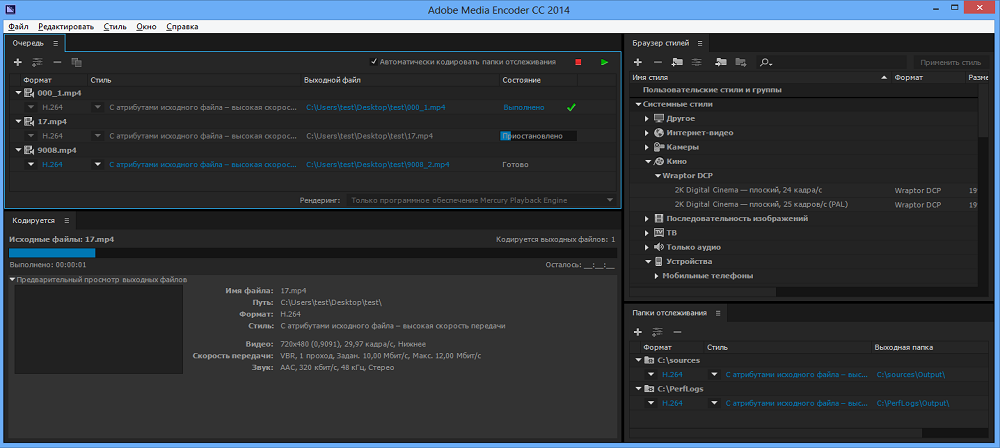1000x448 pixels.
Task: Expand the Последовательность изображений group
Action: [647, 219]
